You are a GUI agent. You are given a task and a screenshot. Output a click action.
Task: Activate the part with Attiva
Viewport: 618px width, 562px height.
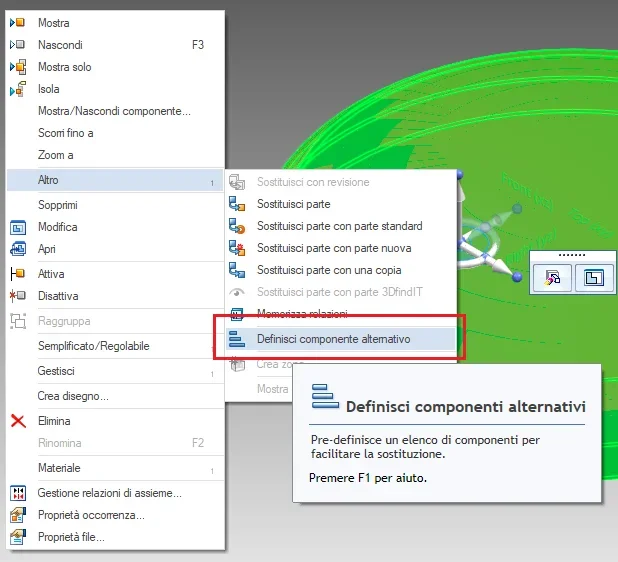[x=51, y=274]
